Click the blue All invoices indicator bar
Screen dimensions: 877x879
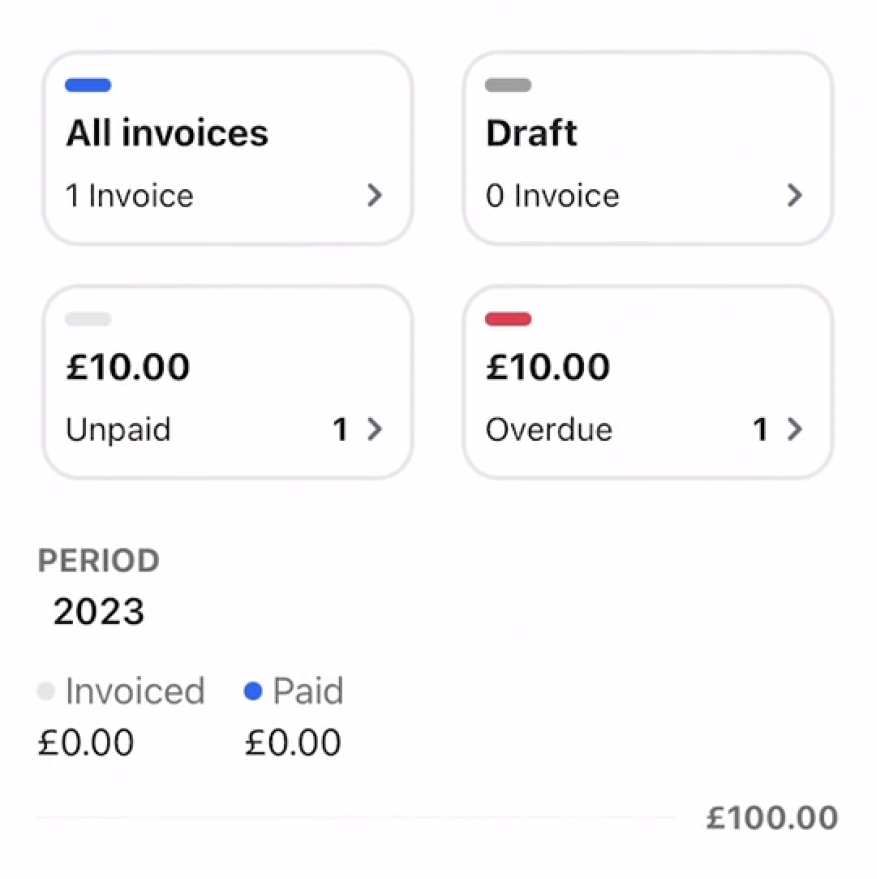pyautogui.click(x=88, y=86)
